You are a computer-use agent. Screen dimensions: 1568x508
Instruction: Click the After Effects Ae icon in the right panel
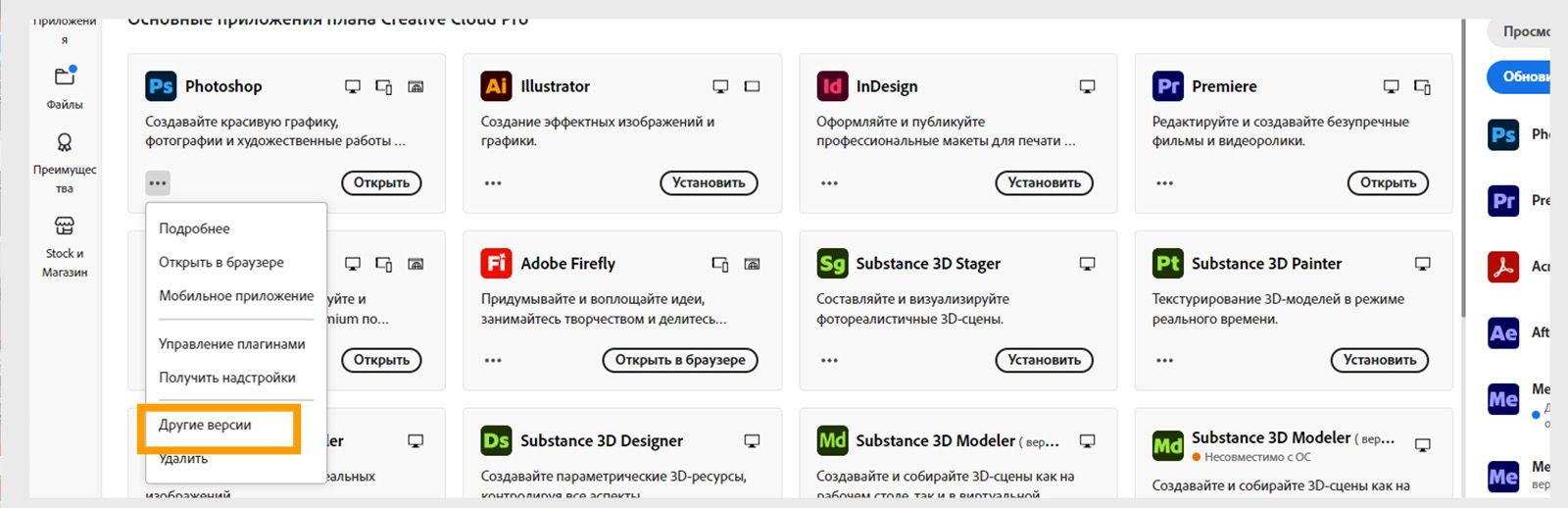(x=1503, y=332)
